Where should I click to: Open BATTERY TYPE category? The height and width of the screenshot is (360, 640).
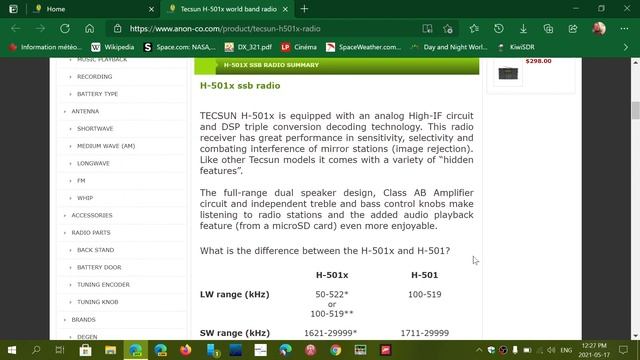[97, 94]
